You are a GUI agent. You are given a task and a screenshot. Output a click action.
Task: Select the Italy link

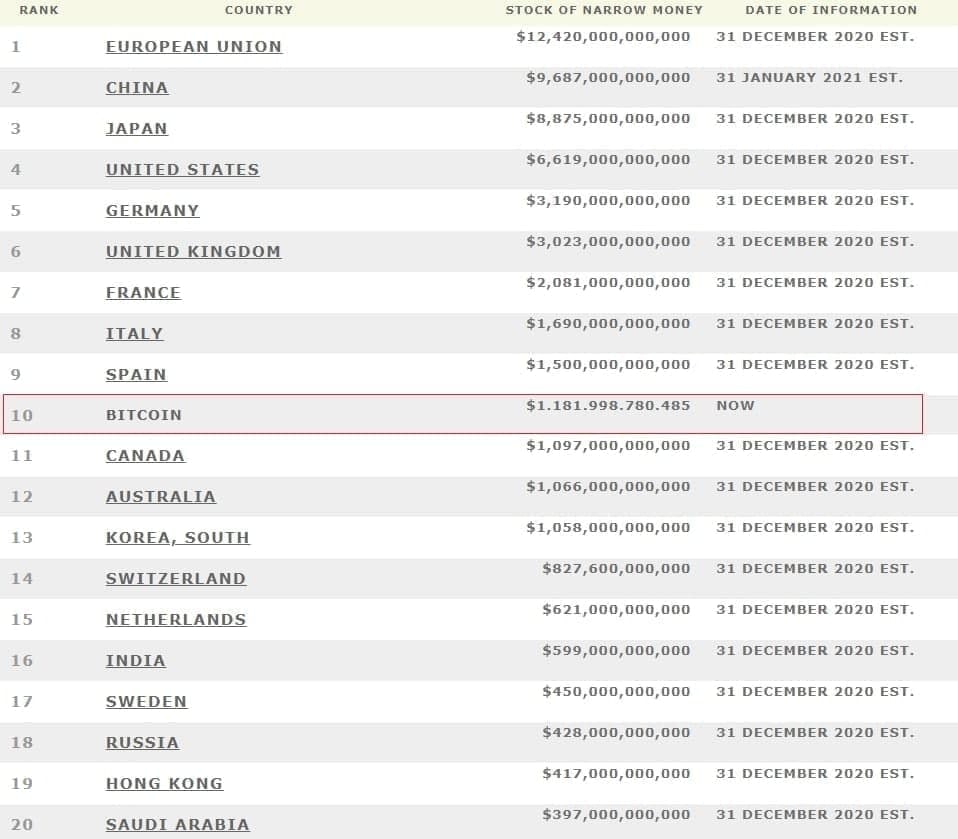pyautogui.click(x=134, y=334)
